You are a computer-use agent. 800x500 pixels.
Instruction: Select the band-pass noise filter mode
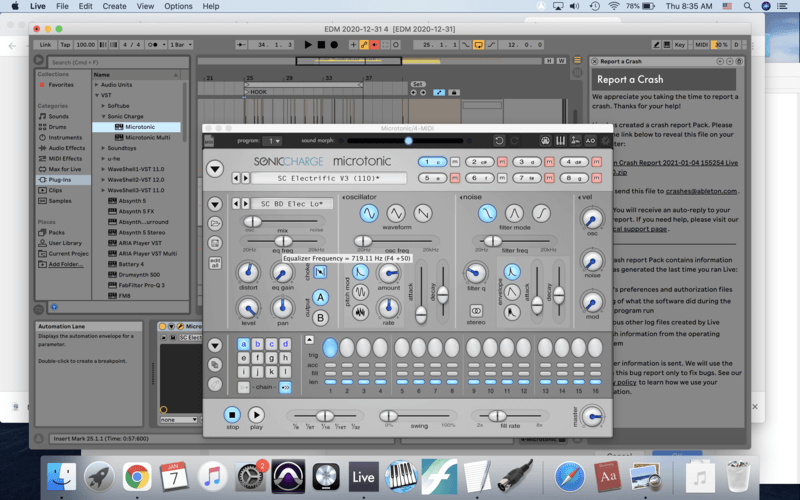tap(514, 213)
